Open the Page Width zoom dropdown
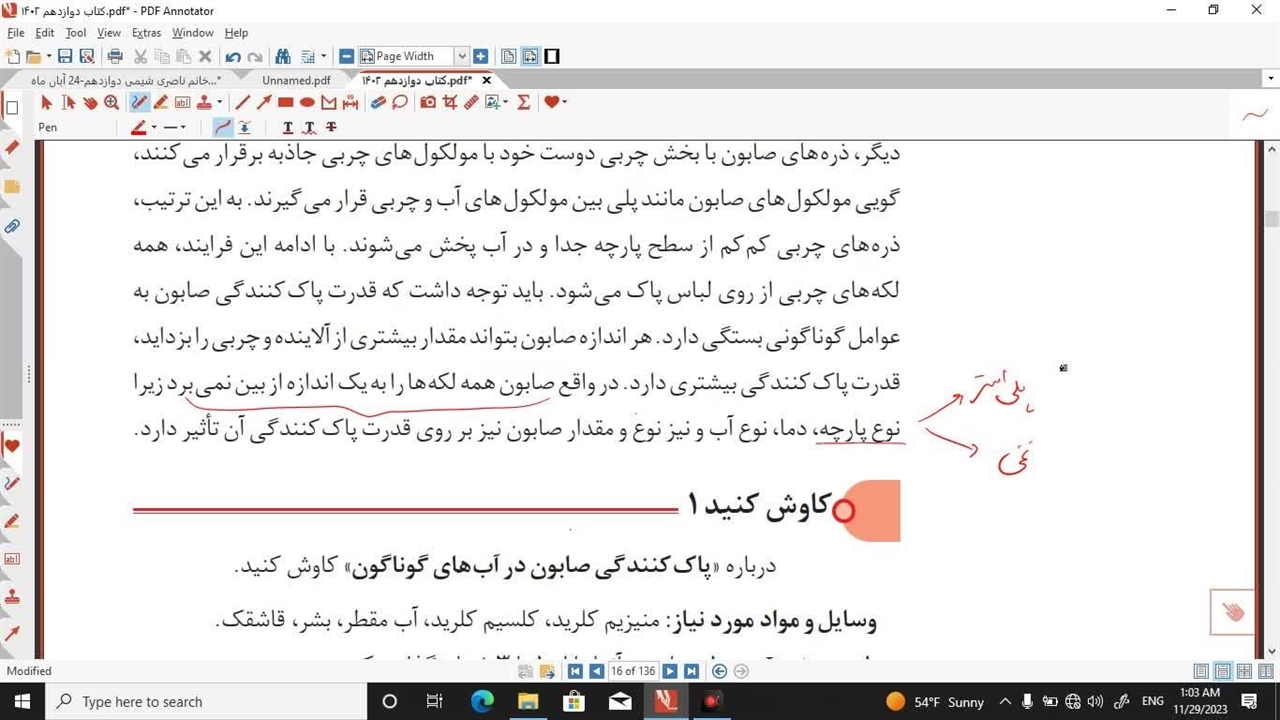1280x720 pixels. (x=461, y=56)
